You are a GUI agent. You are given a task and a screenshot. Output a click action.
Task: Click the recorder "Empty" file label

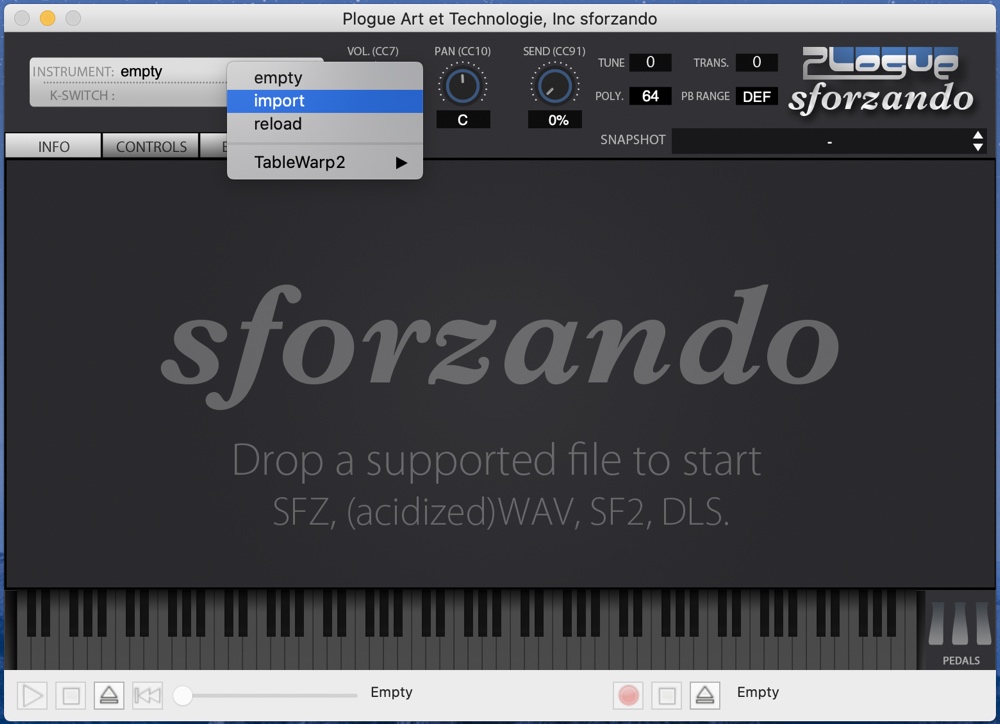pyautogui.click(x=758, y=692)
